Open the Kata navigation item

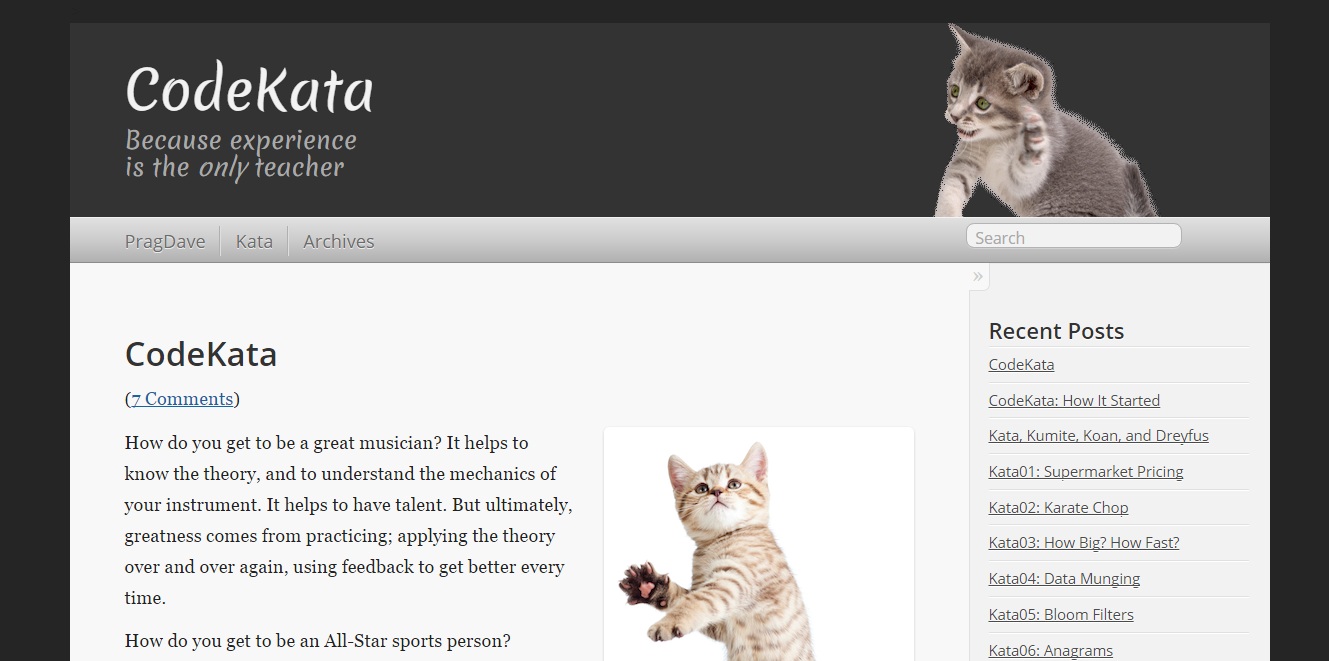coord(254,241)
